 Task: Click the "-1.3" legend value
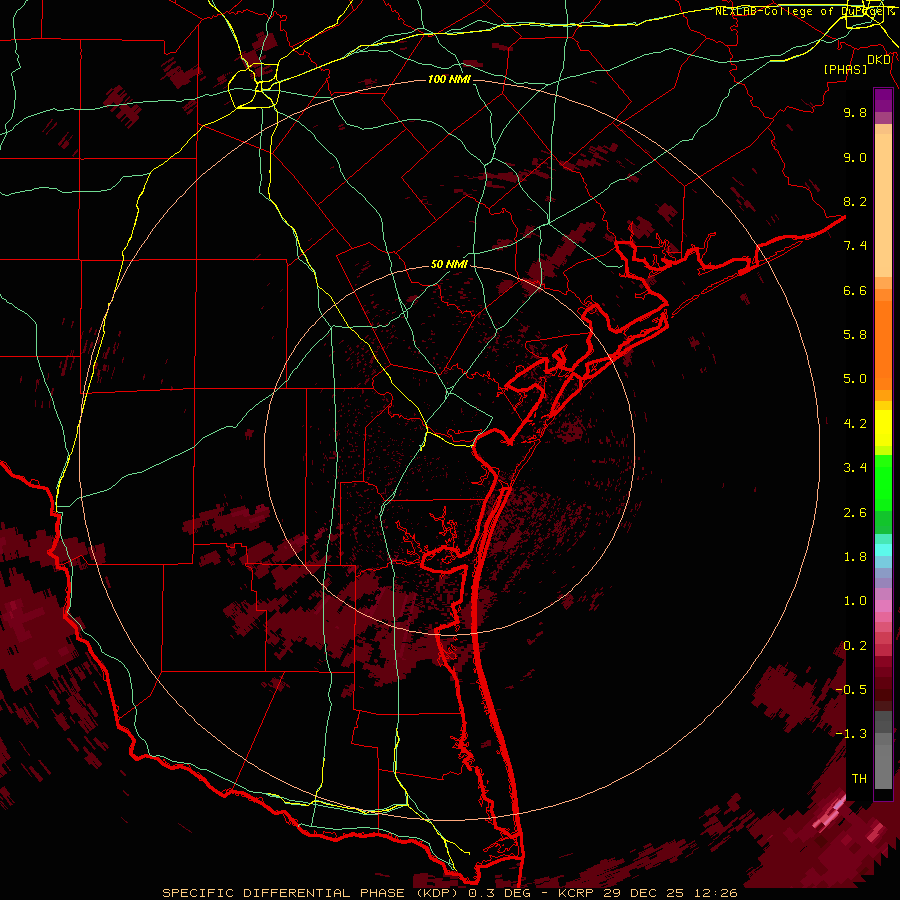(851, 734)
